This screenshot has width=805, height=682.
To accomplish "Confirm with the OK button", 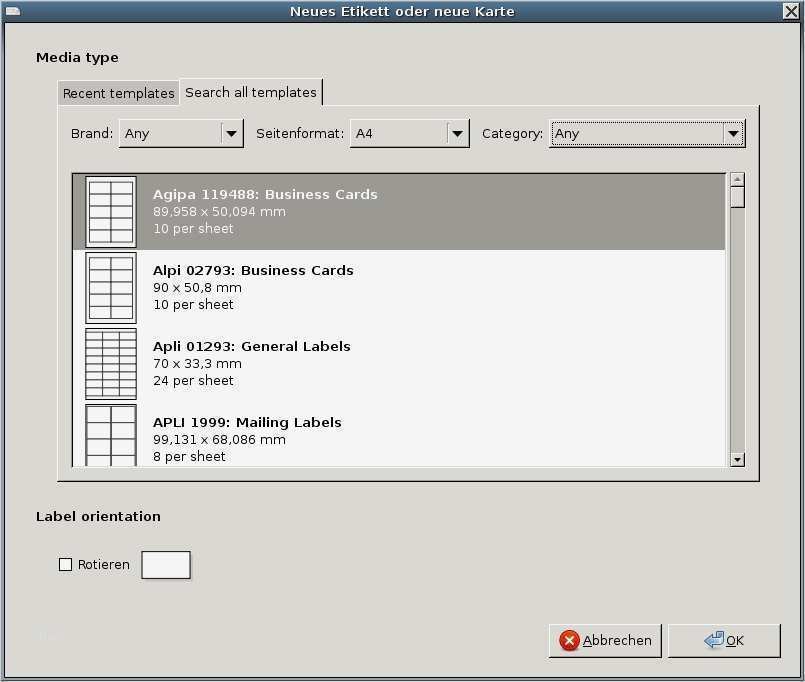I will point(724,640).
